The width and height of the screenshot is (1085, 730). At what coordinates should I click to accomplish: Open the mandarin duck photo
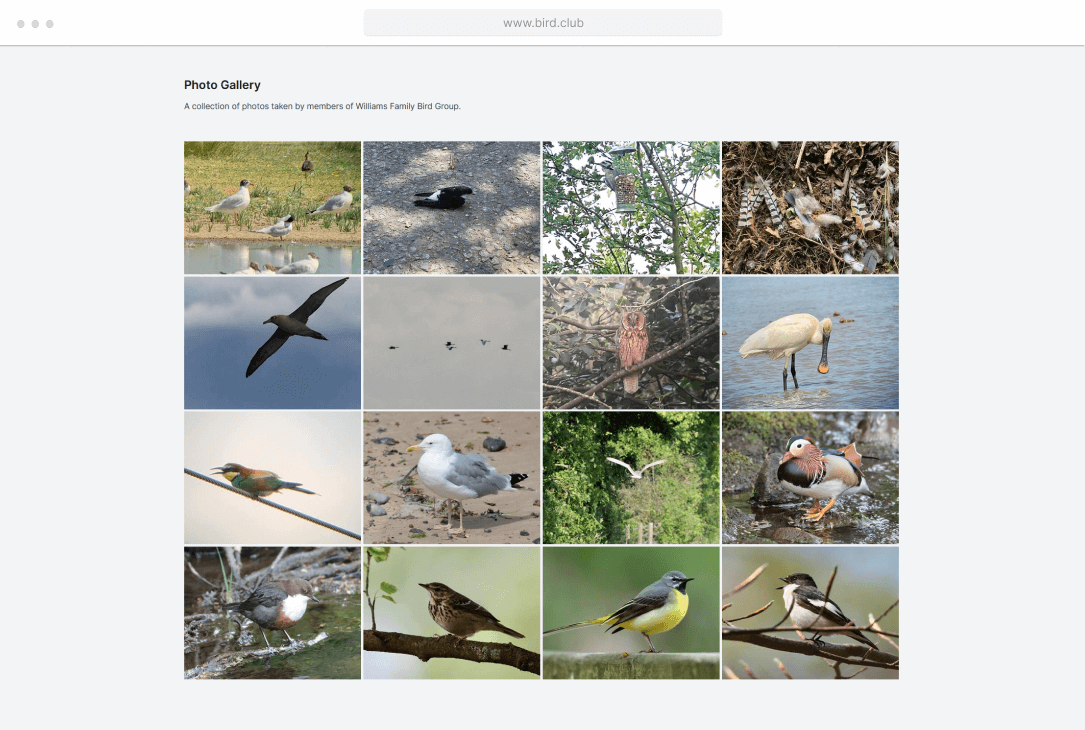click(x=810, y=477)
